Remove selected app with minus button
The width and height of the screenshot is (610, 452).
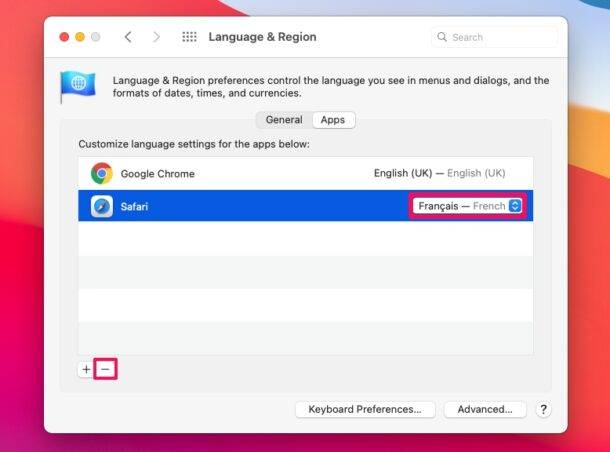click(x=105, y=369)
